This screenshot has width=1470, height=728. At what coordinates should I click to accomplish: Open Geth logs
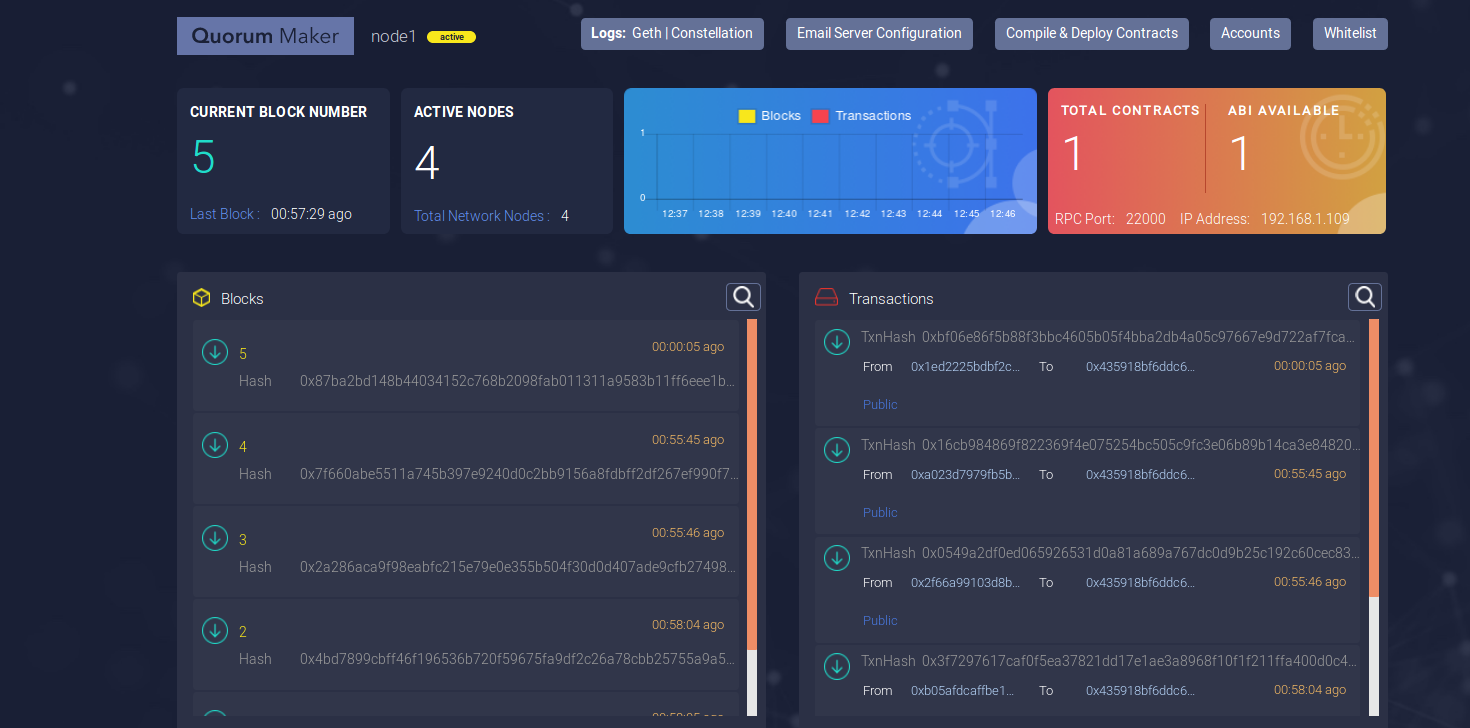pyautogui.click(x=647, y=33)
